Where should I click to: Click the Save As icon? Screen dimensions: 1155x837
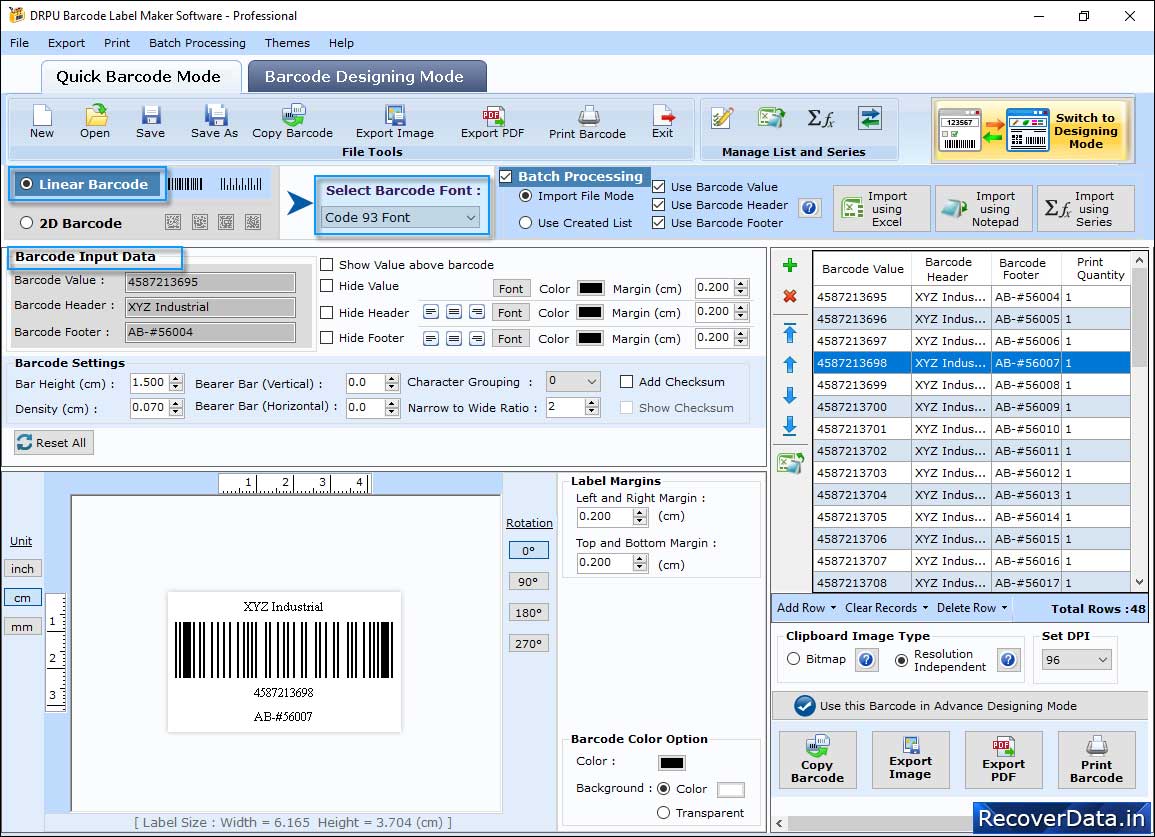click(214, 122)
